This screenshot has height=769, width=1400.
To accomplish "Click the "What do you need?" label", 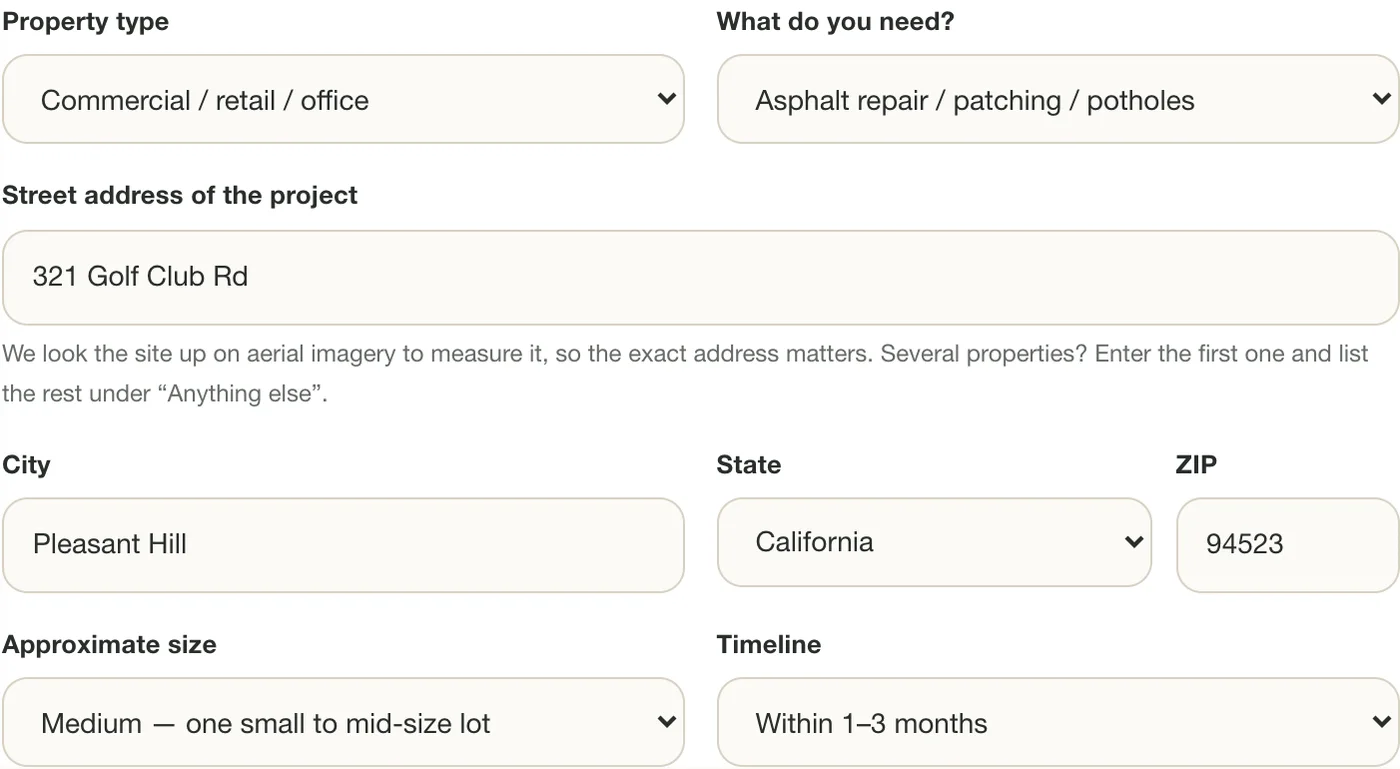I will pos(835,22).
